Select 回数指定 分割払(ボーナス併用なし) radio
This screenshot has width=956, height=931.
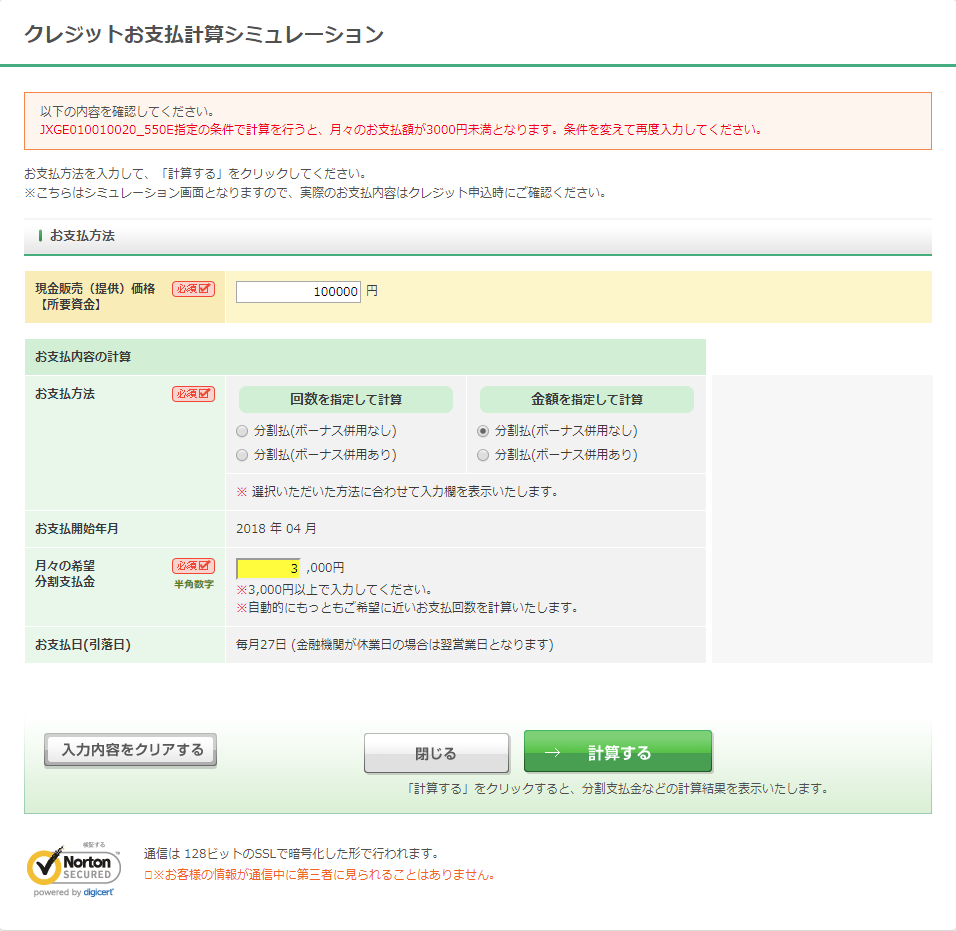pyautogui.click(x=242, y=431)
